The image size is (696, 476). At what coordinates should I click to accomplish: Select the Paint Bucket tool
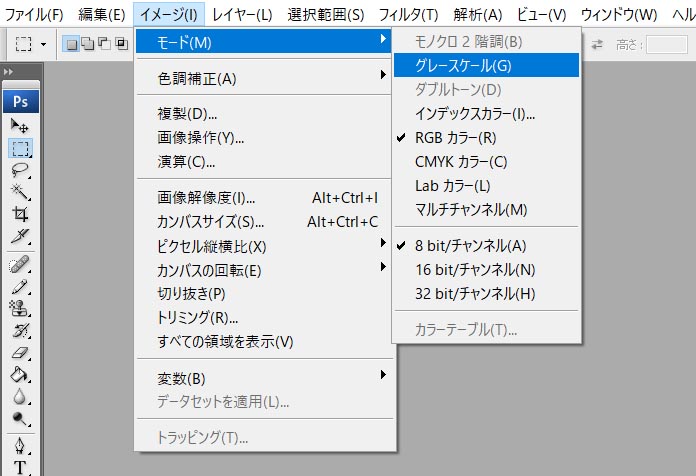pos(20,375)
